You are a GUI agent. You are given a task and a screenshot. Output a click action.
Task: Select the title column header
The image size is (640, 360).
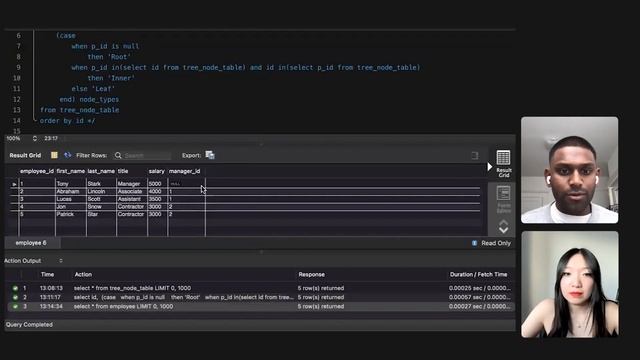tap(123, 171)
